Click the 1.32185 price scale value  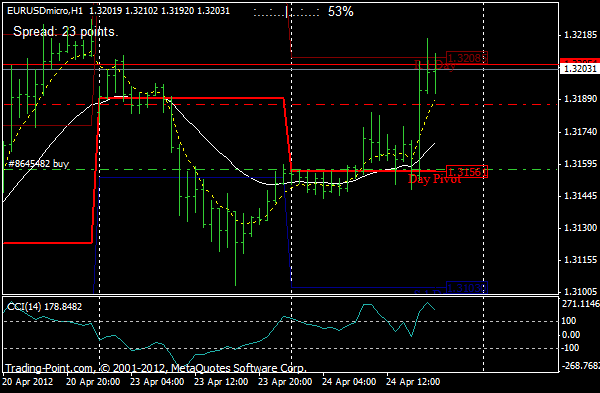580,35
